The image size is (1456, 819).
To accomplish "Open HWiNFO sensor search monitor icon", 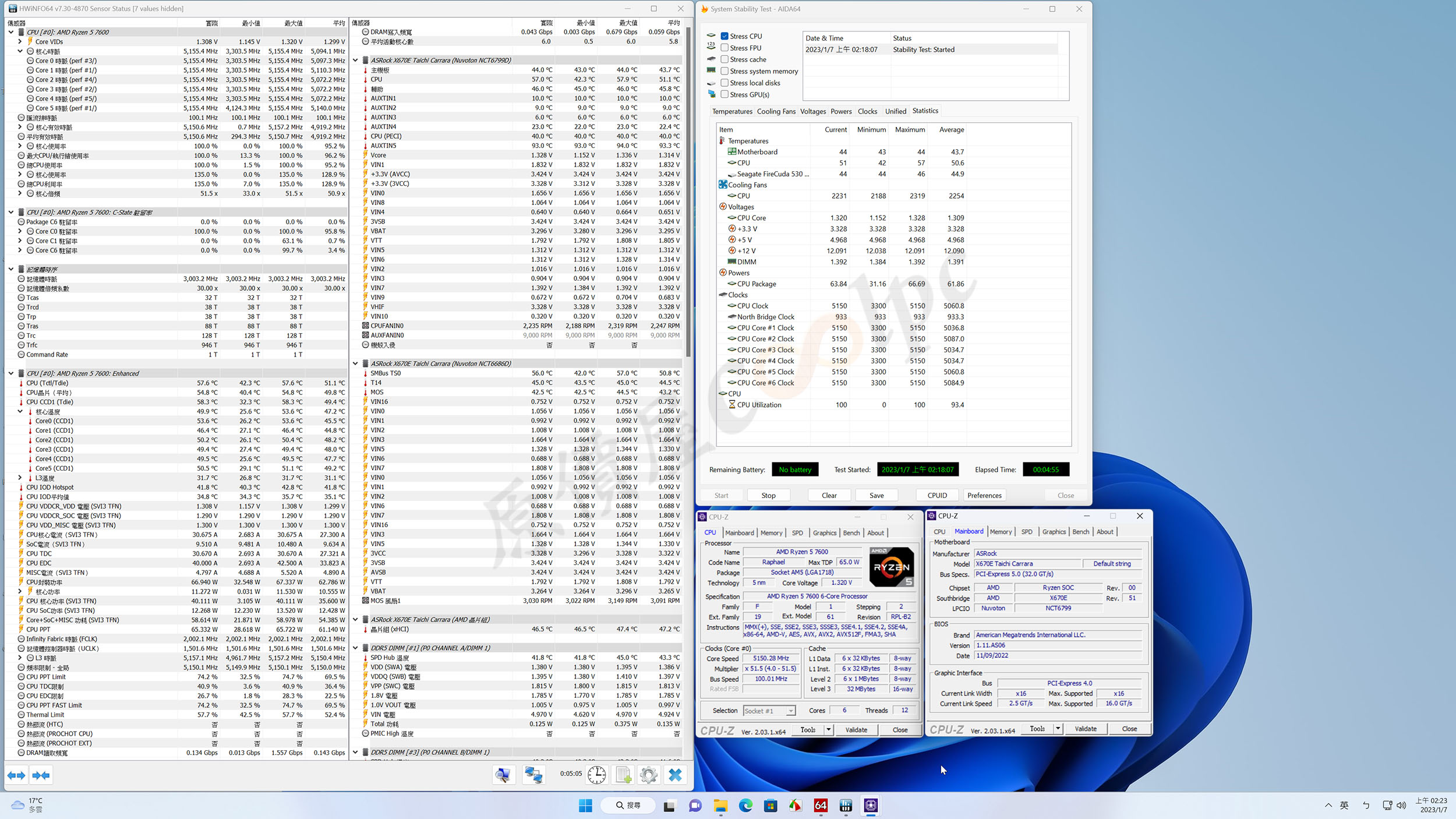I will 503,775.
